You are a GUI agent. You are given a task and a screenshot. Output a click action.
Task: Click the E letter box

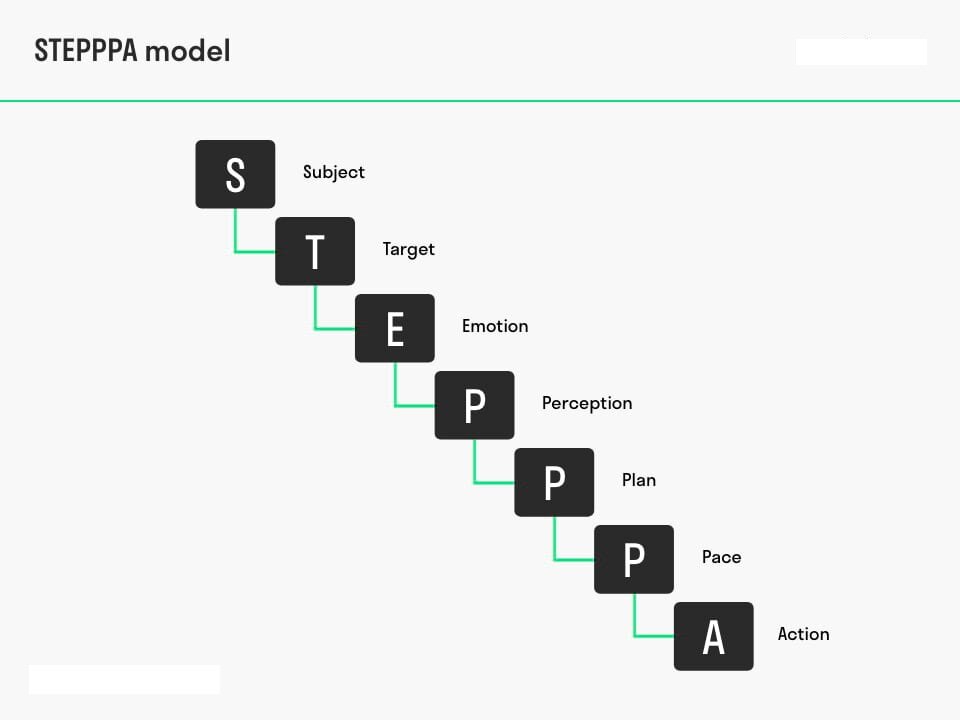tap(395, 328)
